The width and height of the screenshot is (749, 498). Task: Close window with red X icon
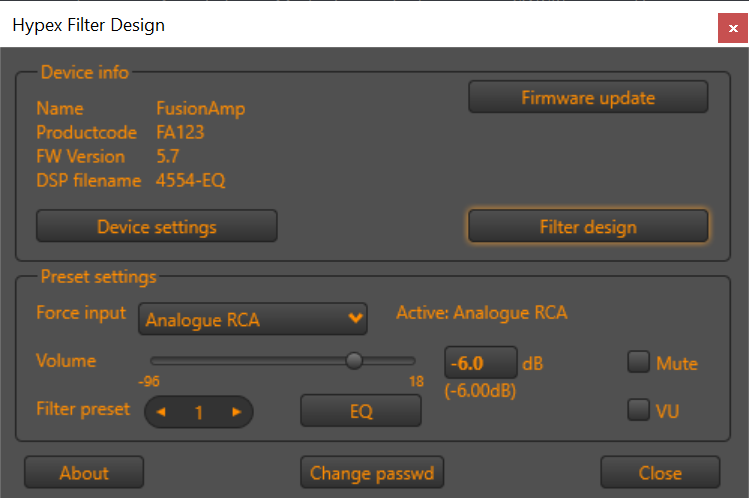click(x=733, y=28)
